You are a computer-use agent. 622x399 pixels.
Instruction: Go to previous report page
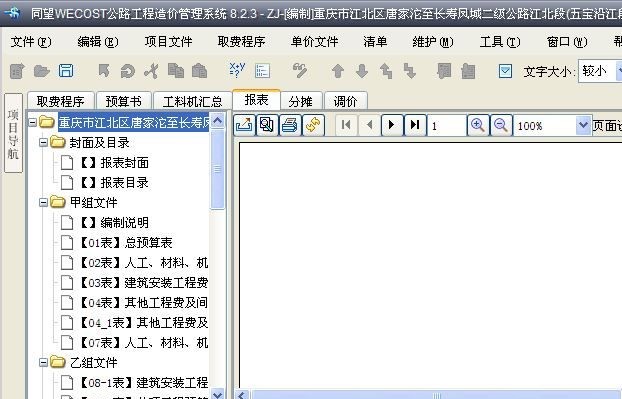pos(369,125)
